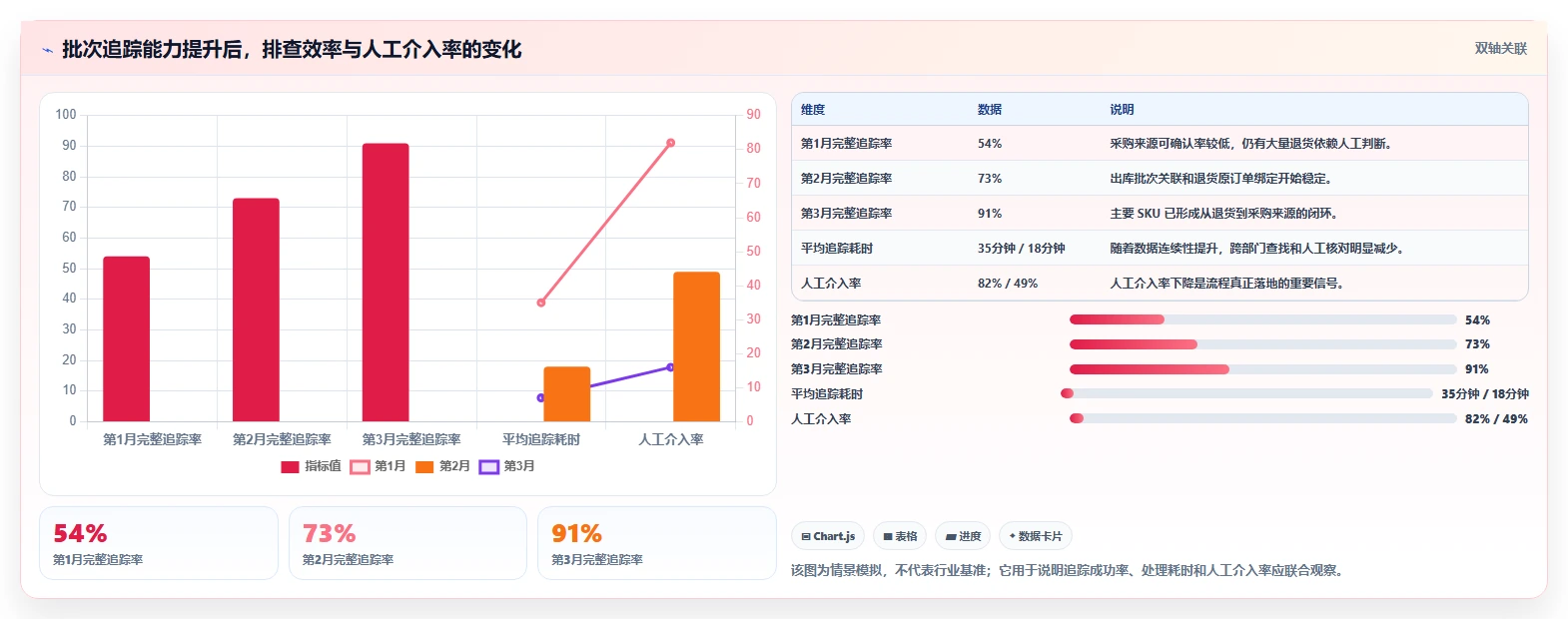Click the progress bar in the 人工介入率 row
The height and width of the screenshot is (619, 1568).
(1263, 418)
